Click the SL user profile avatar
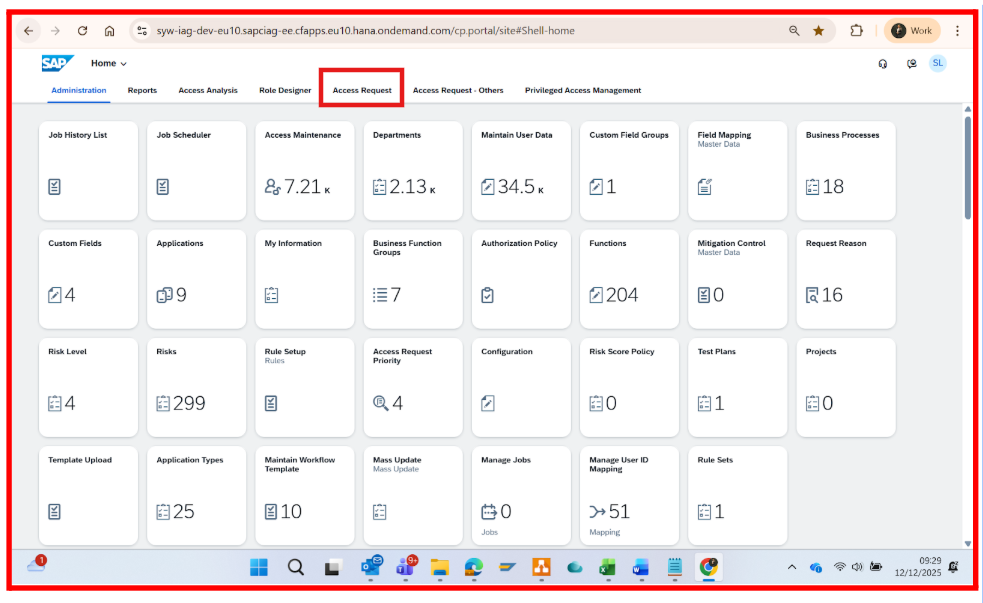The height and width of the screenshot is (603, 983). tap(937, 63)
